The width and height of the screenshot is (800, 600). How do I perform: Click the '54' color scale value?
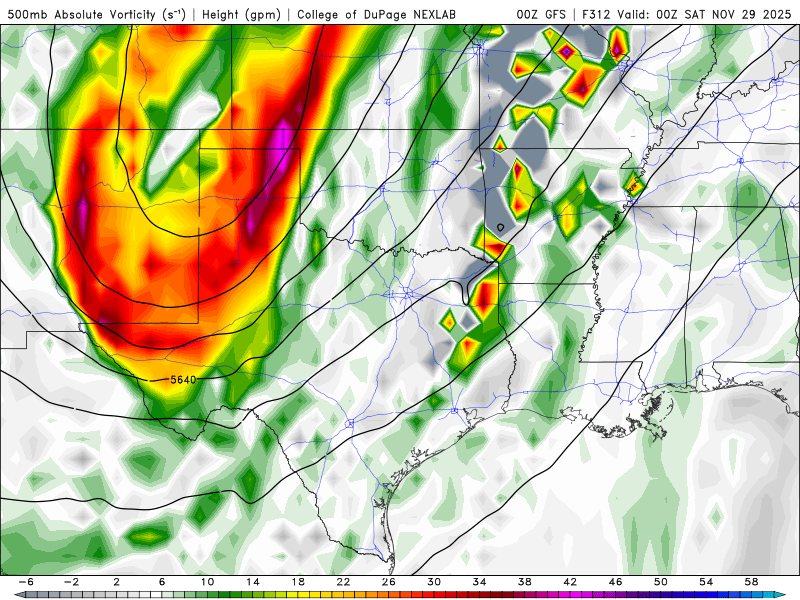tap(706, 582)
